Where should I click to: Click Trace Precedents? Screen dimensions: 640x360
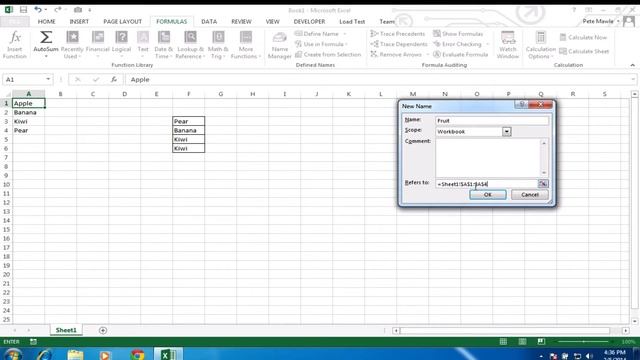(398, 34)
